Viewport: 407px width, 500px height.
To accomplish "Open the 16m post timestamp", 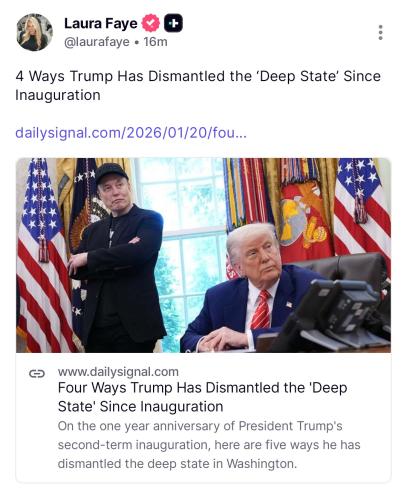I will click(155, 42).
